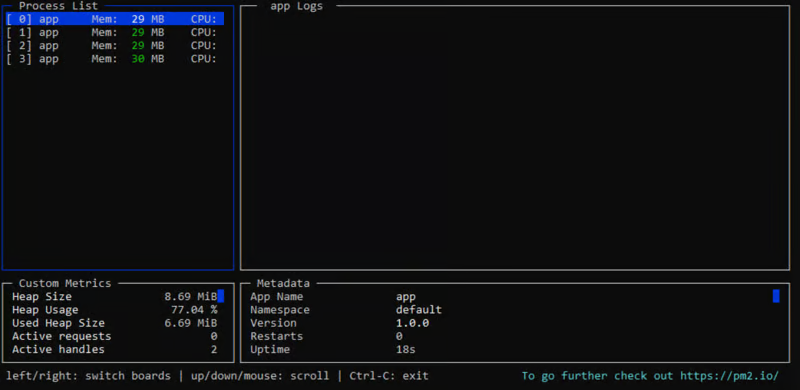This screenshot has width=800, height=390.
Task: Click the Metadata panel blue scrollbar indicator
Action: 776,296
